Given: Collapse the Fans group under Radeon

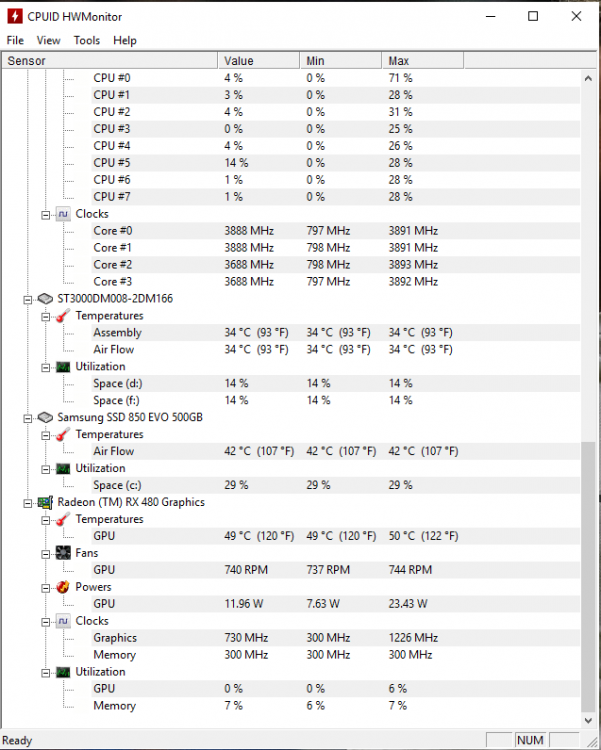Looking at the screenshot, I should click(45, 554).
